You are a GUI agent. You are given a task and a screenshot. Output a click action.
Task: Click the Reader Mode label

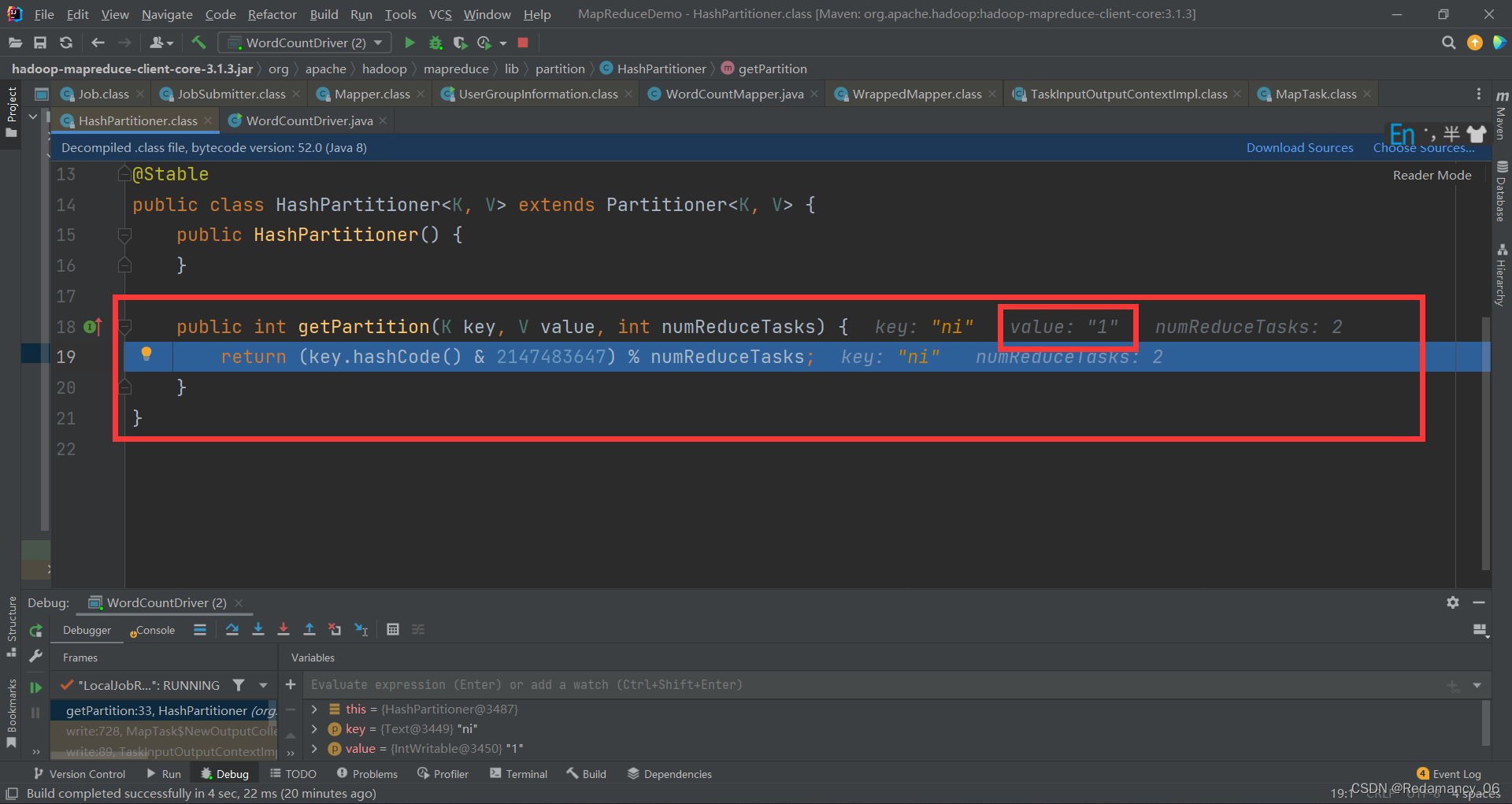(x=1432, y=175)
